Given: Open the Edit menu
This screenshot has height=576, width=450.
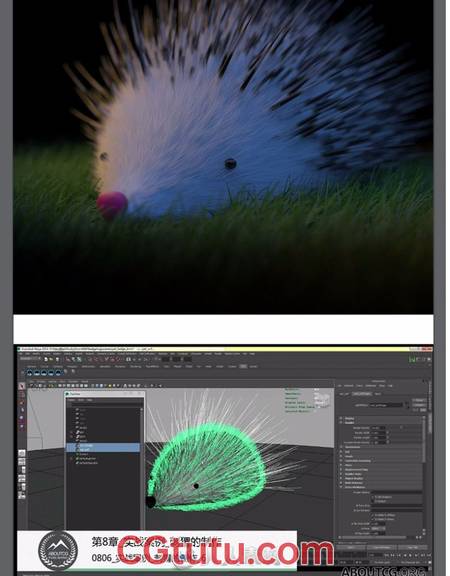Looking at the screenshot, I should pyautogui.click(x=28, y=353).
